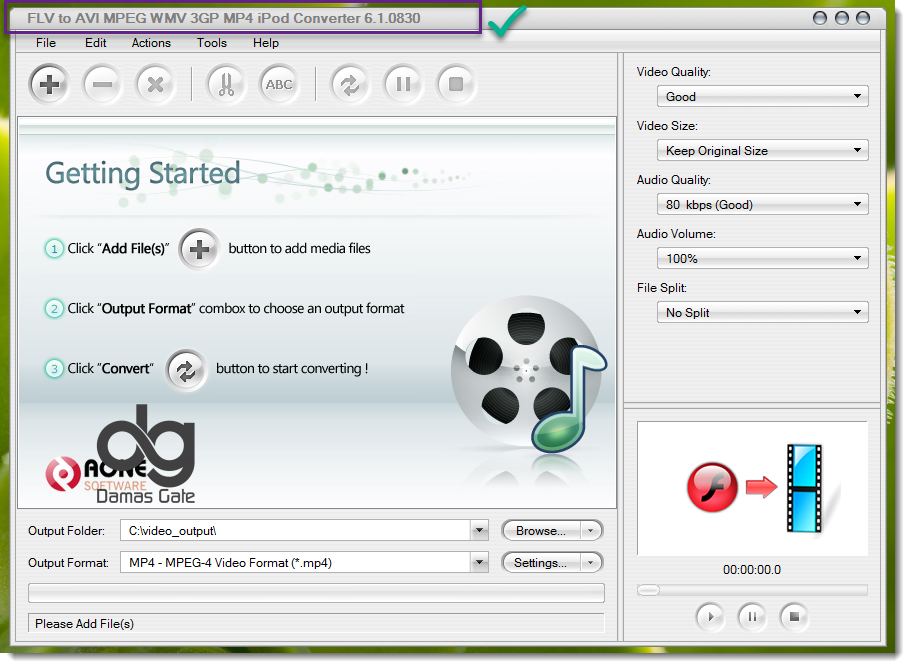Click the Settings... button

541,562
